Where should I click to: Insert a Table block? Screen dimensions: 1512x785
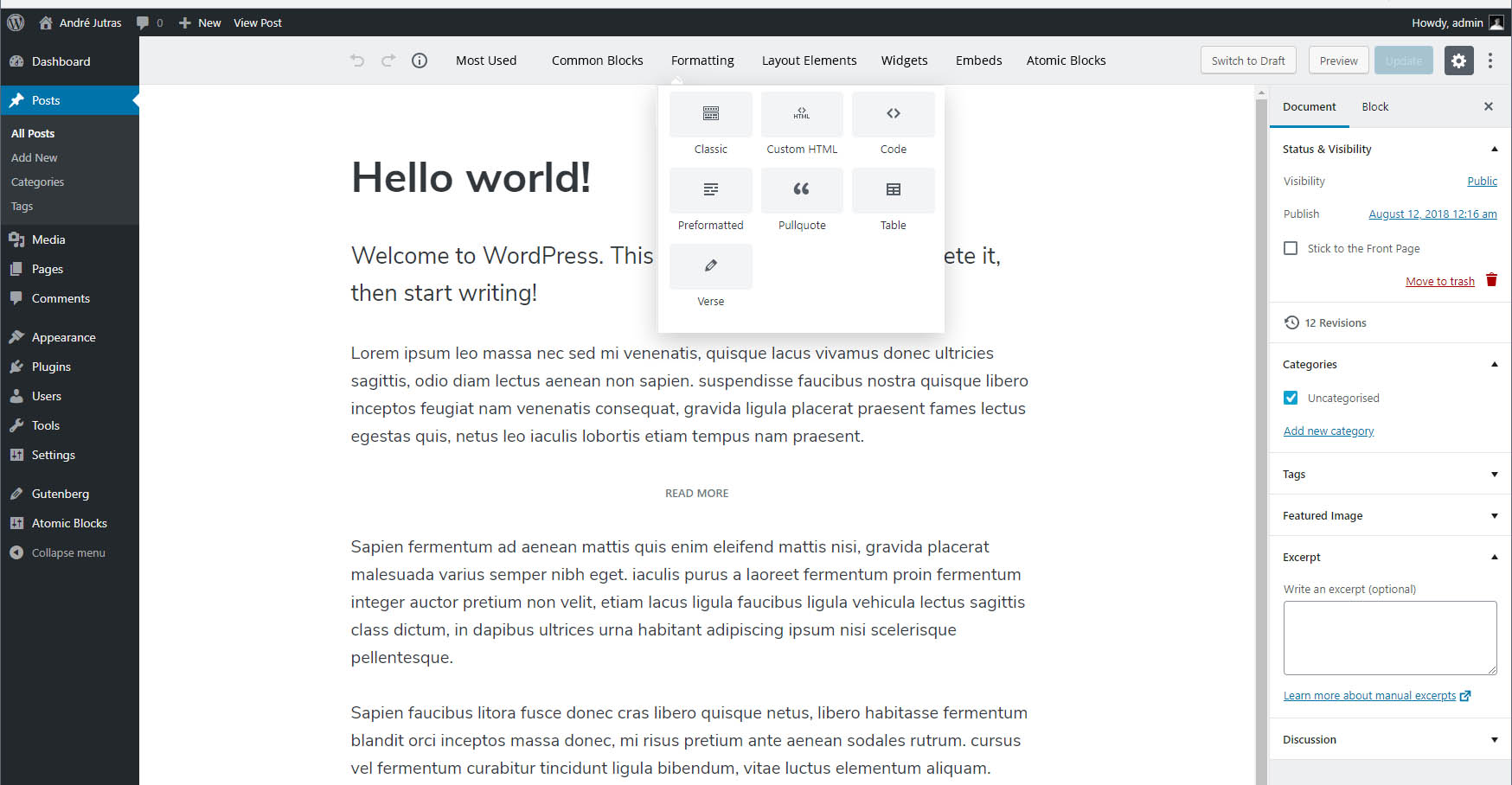click(x=894, y=201)
